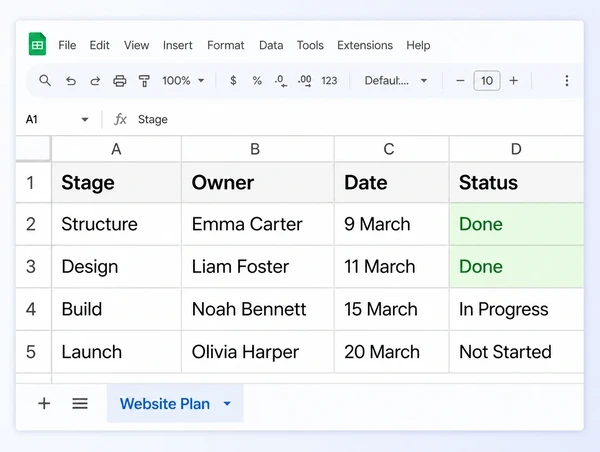Select row 5 header
Screen dimensions: 600x452
(33, 352)
